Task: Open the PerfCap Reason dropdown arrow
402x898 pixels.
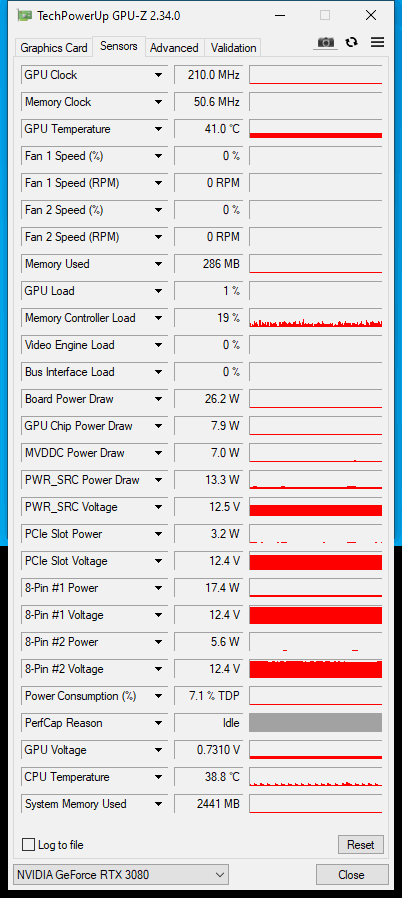Action: [x=158, y=723]
